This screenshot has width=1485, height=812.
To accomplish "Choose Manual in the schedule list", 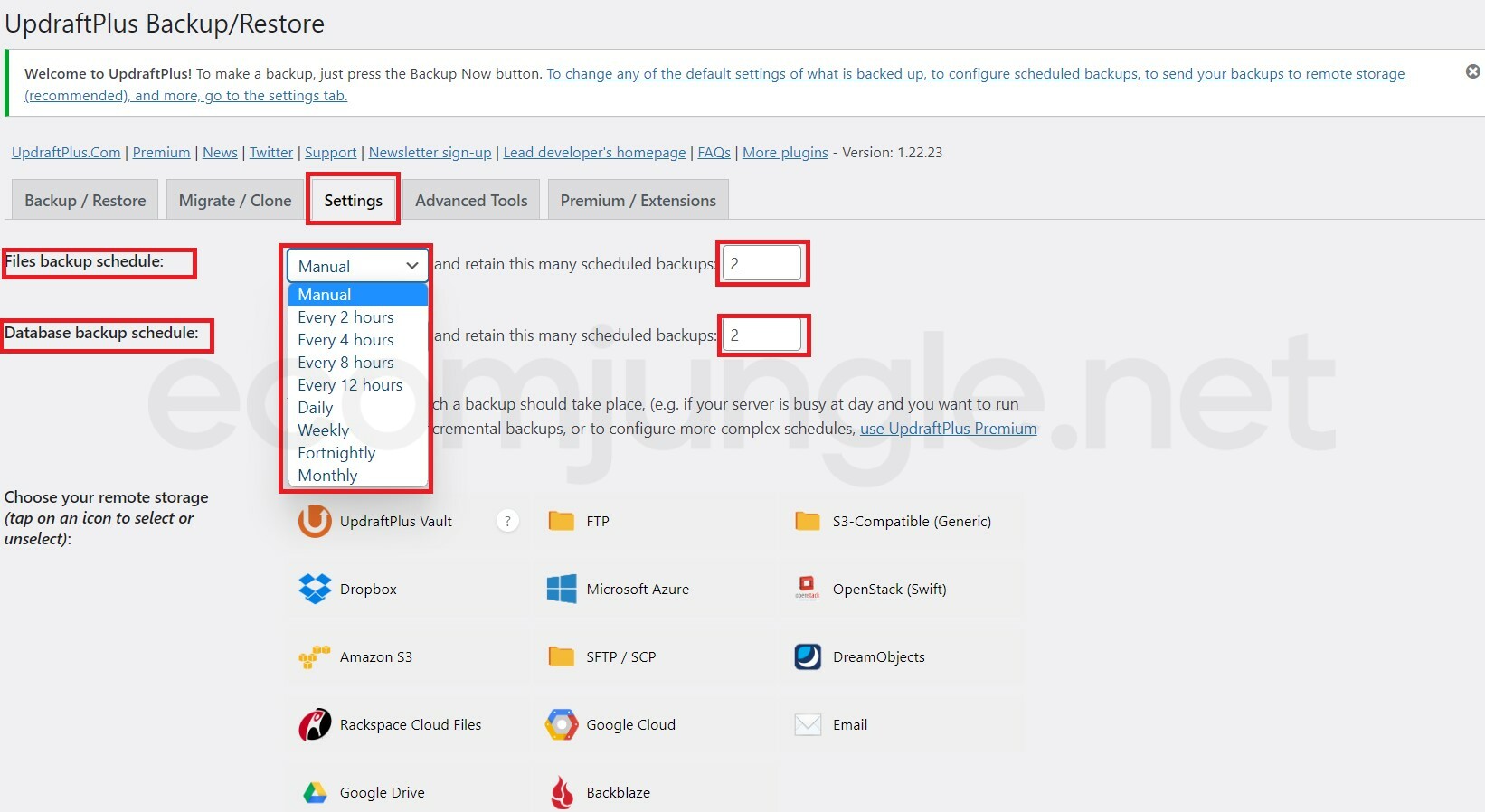I will pyautogui.click(x=357, y=294).
